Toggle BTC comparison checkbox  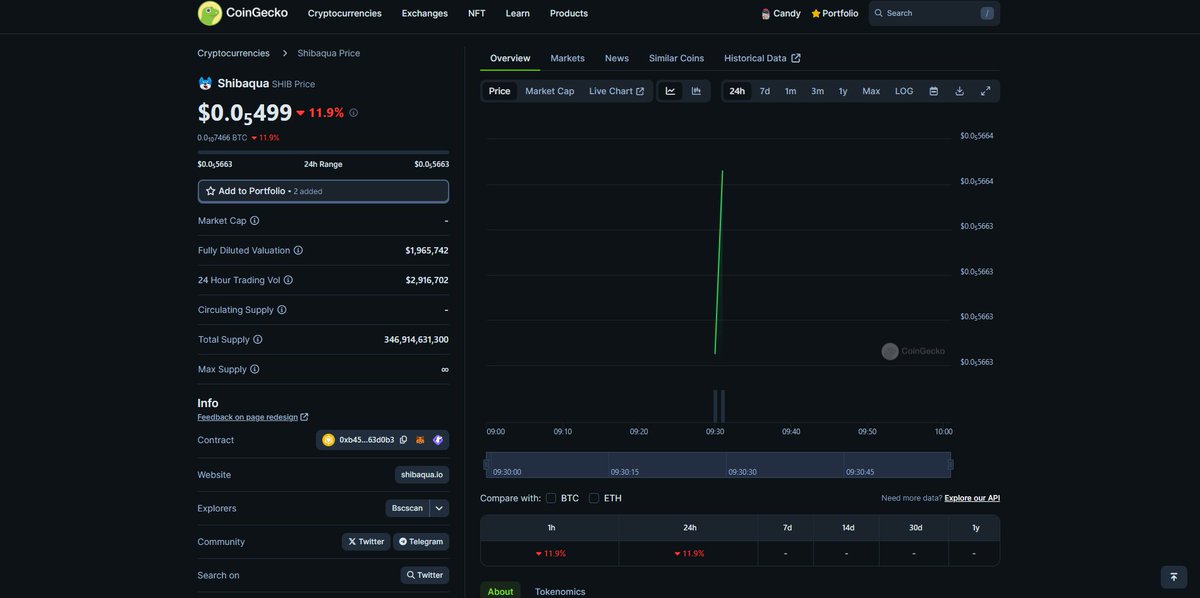click(551, 498)
